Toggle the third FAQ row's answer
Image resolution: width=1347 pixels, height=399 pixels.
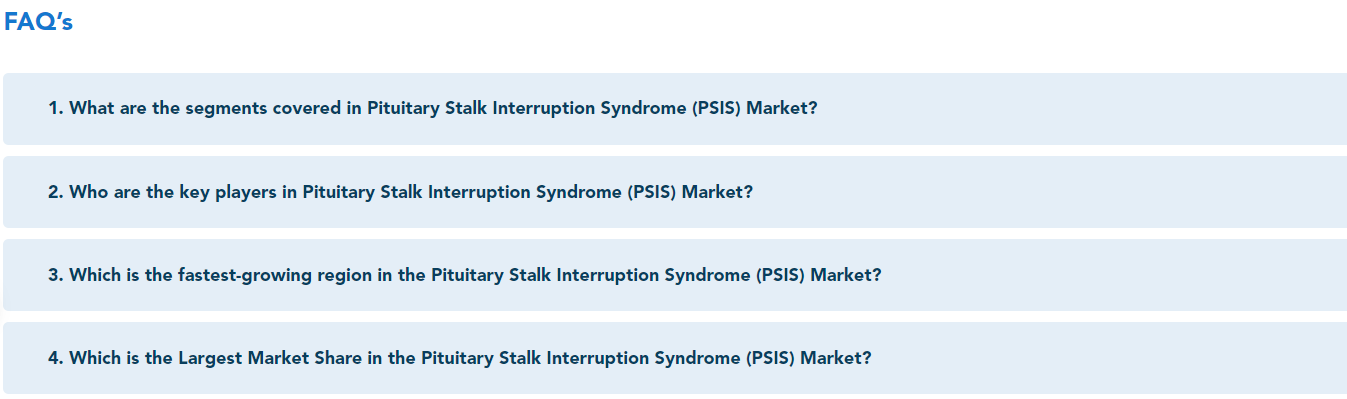pyautogui.click(x=675, y=275)
